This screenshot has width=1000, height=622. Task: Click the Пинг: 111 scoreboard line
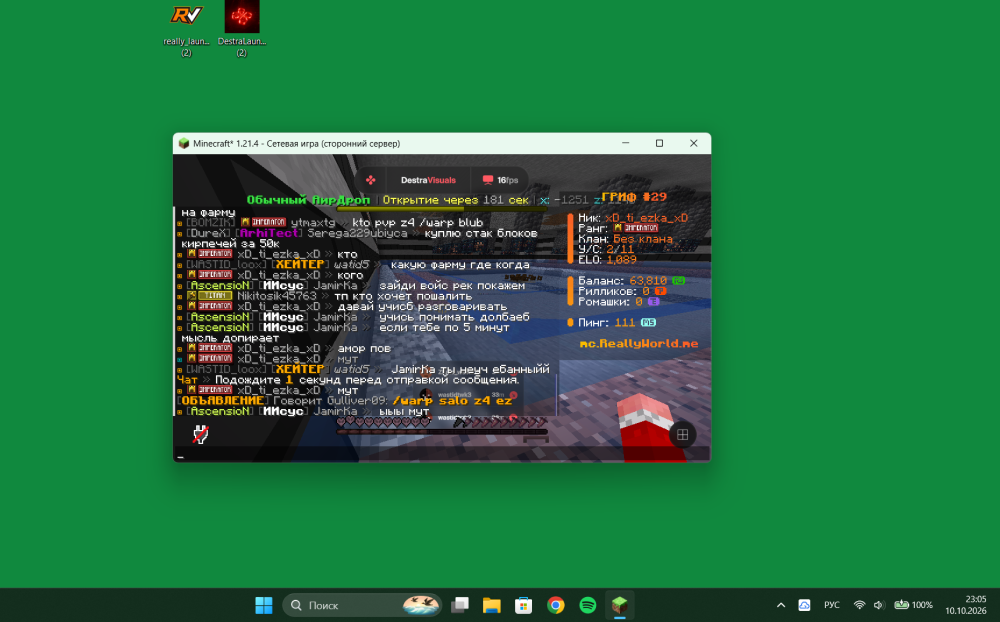pyautogui.click(x=617, y=323)
